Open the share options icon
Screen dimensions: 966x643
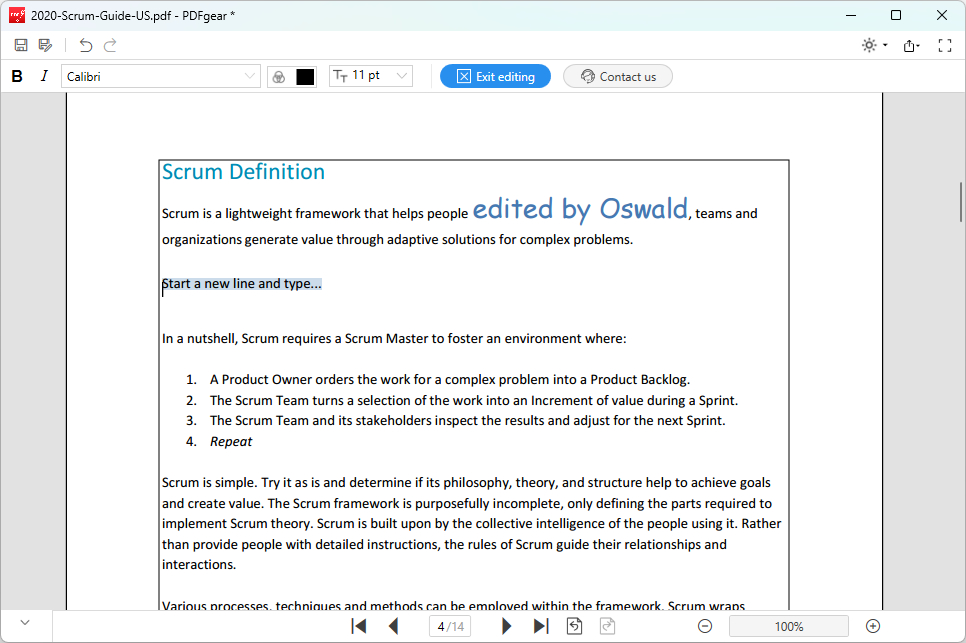(911, 46)
